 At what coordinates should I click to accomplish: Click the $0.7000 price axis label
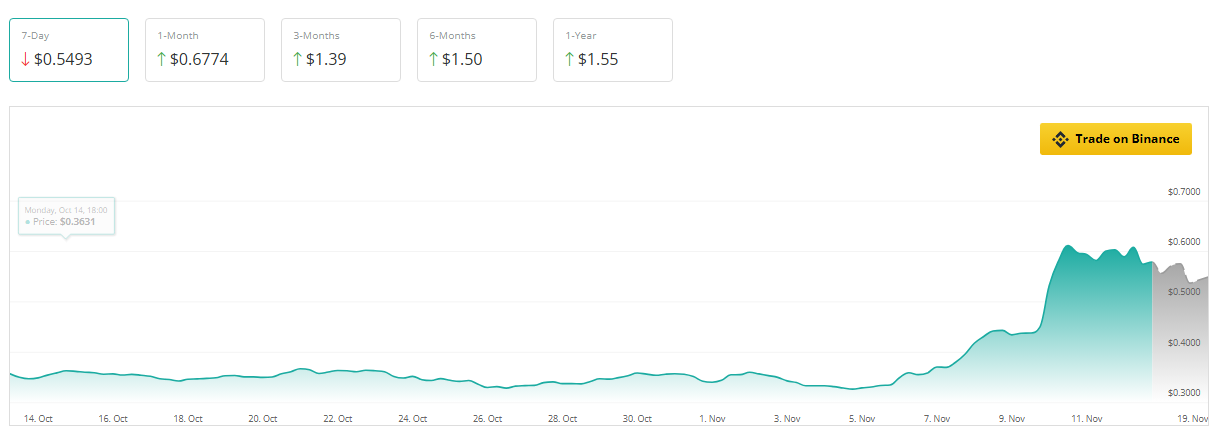1183,192
